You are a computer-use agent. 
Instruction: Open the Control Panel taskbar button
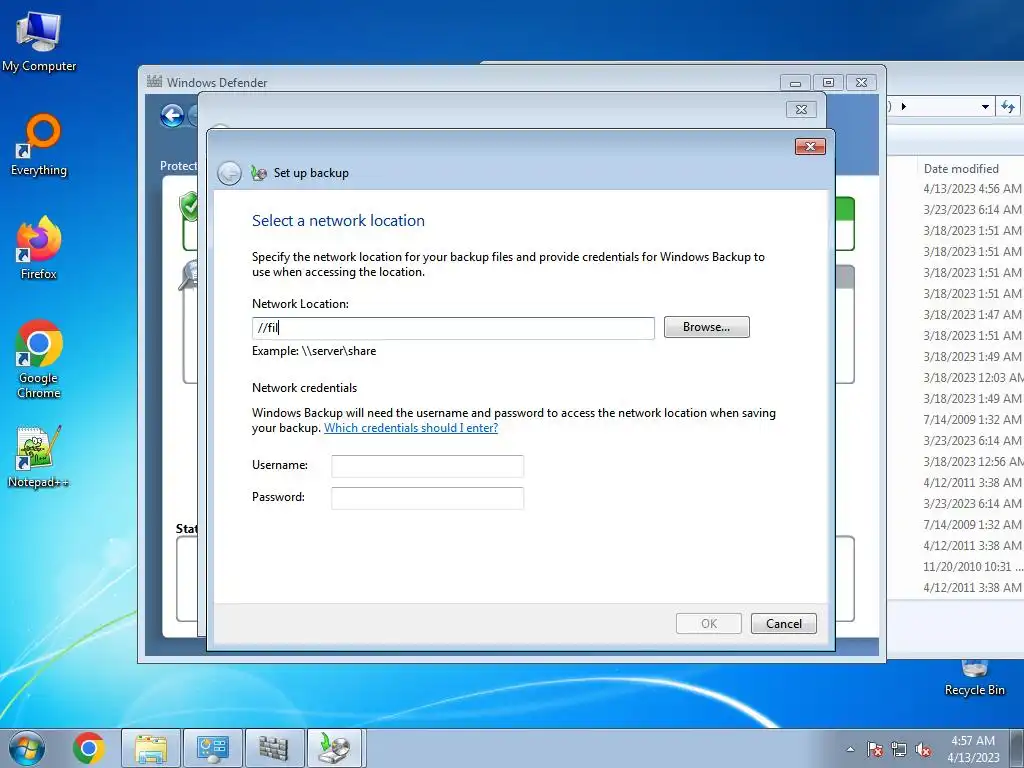[x=212, y=748]
